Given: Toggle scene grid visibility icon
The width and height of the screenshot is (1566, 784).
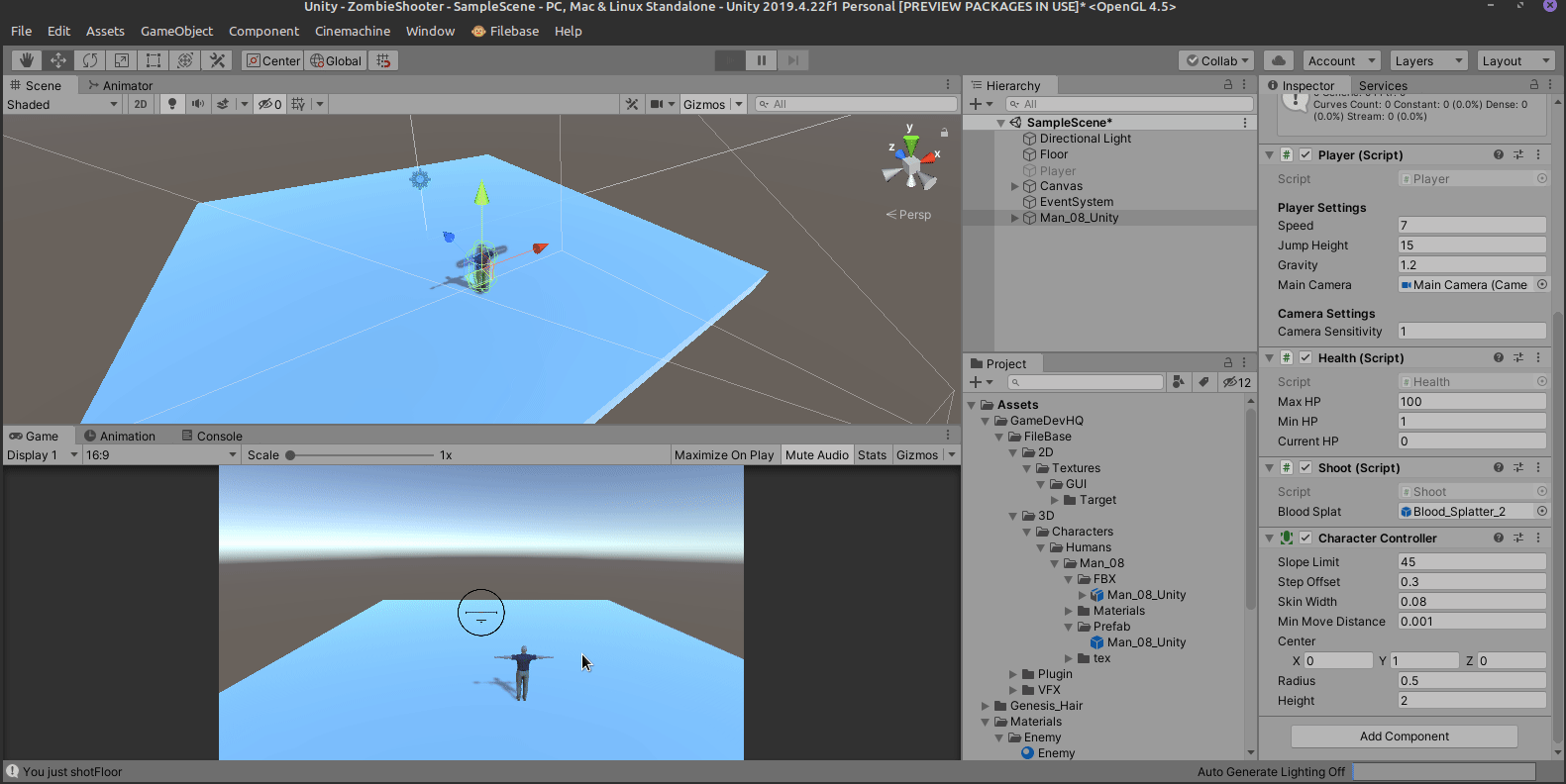Looking at the screenshot, I should point(298,104).
